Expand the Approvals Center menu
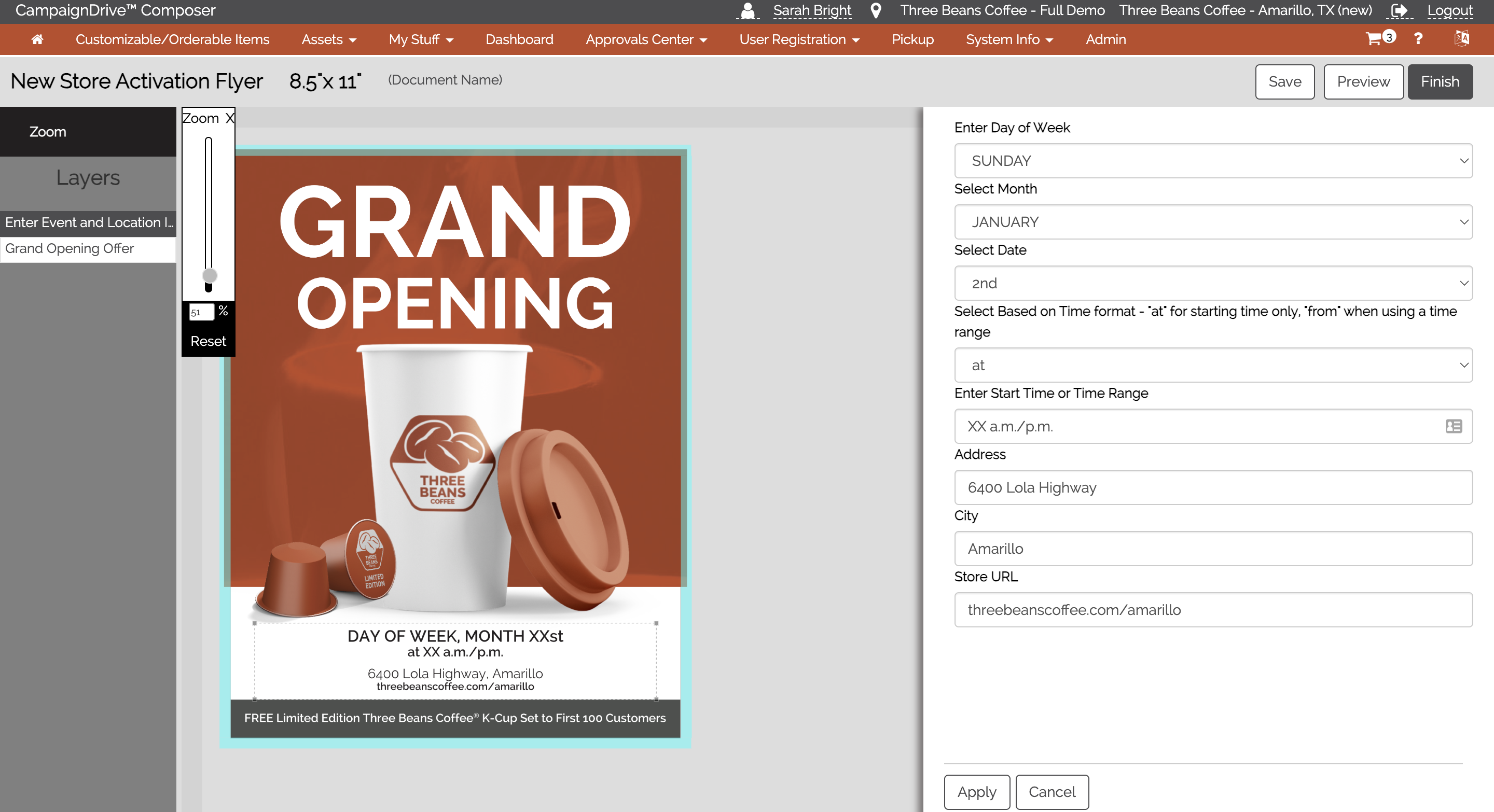1494x812 pixels. click(x=646, y=39)
